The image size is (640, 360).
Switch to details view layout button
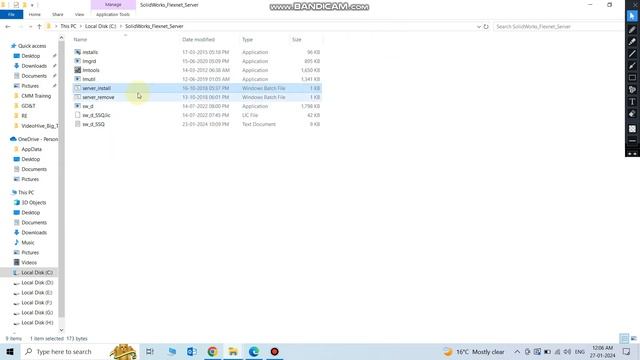(x=624, y=338)
